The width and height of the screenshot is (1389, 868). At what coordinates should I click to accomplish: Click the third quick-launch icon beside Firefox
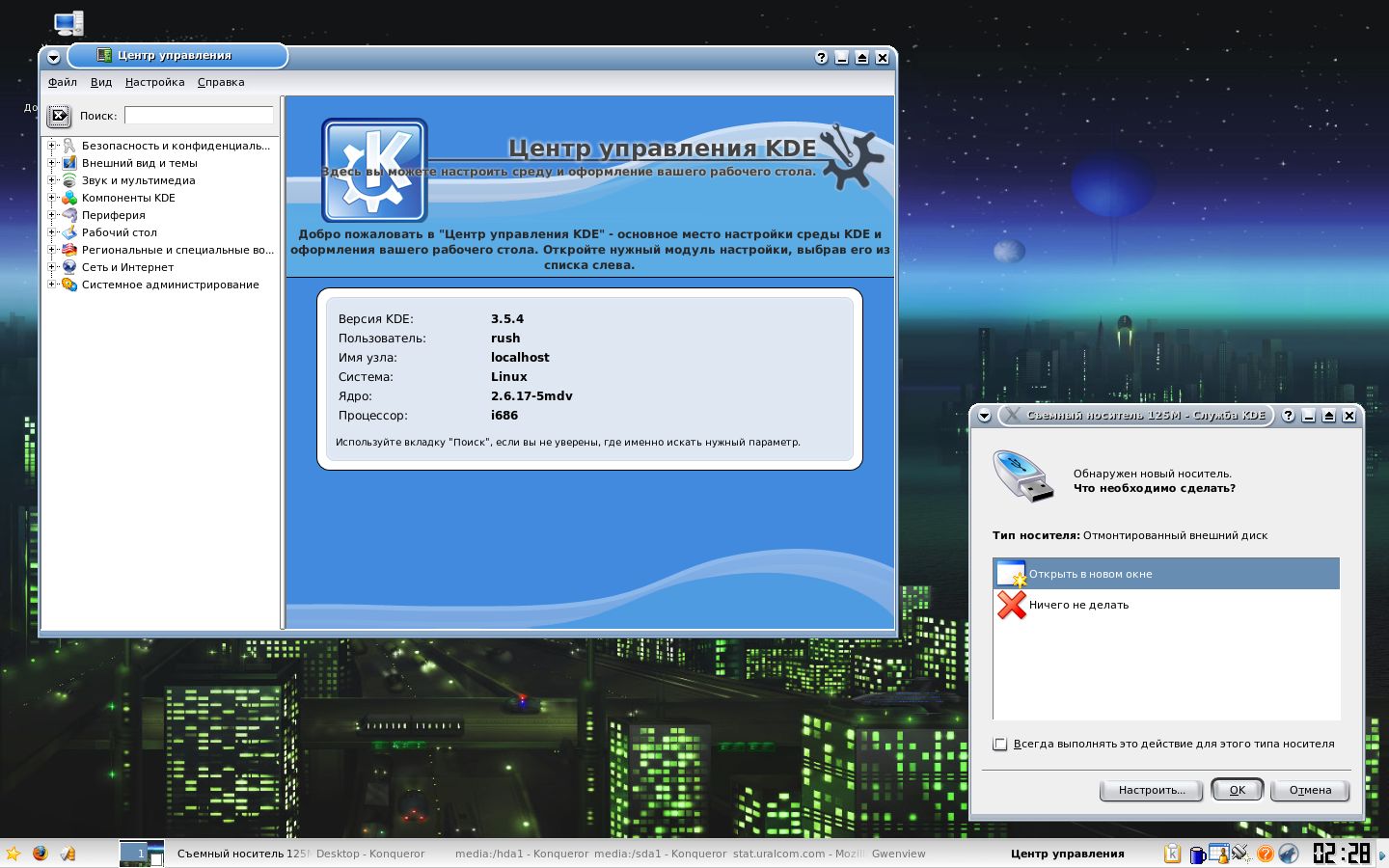click(x=67, y=854)
